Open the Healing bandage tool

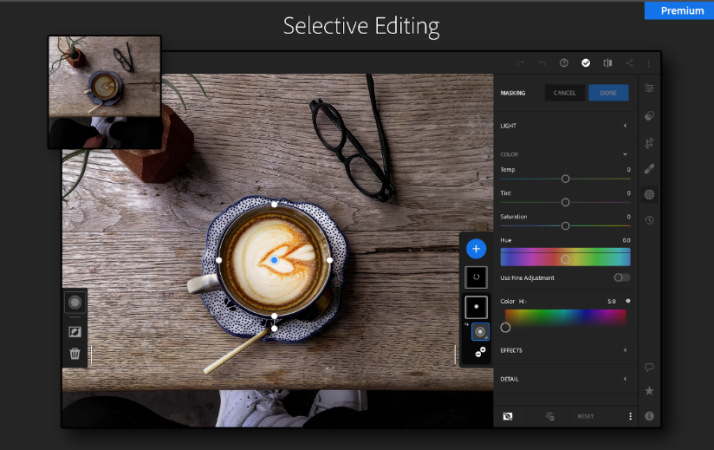649,168
